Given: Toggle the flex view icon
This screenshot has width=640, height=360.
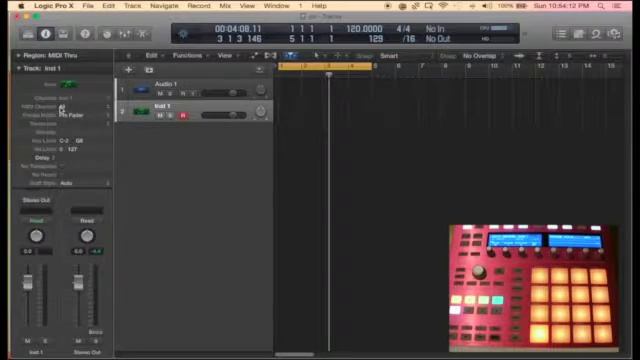Looking at the screenshot, I should click(x=270, y=56).
